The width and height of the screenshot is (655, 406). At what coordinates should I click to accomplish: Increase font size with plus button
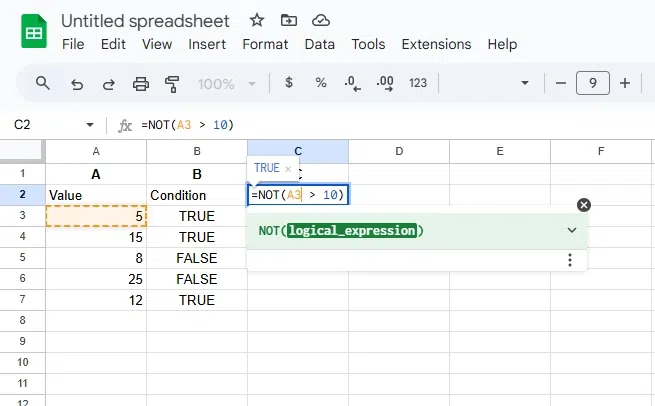pyautogui.click(x=625, y=83)
